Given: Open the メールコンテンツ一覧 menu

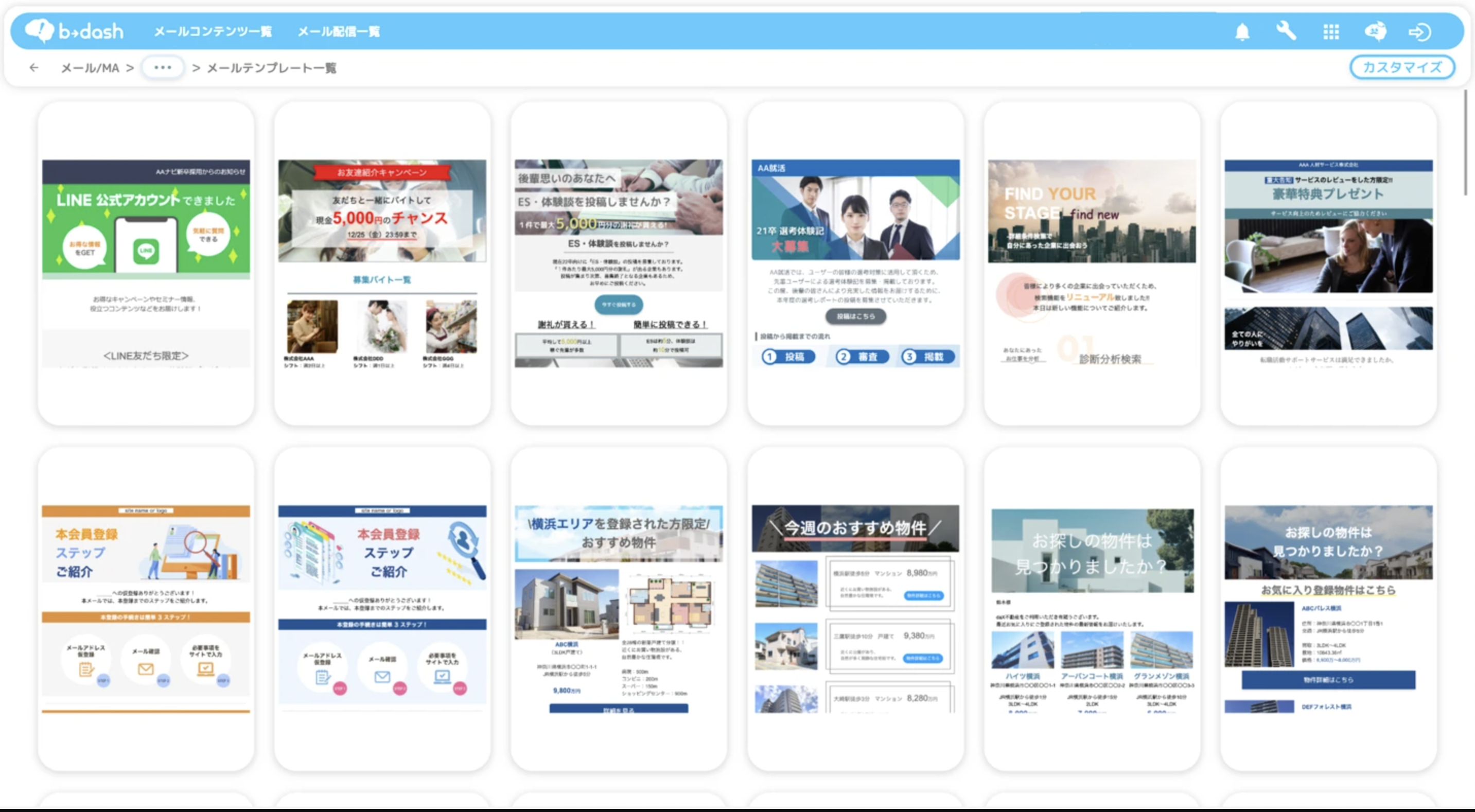Looking at the screenshot, I should point(213,31).
